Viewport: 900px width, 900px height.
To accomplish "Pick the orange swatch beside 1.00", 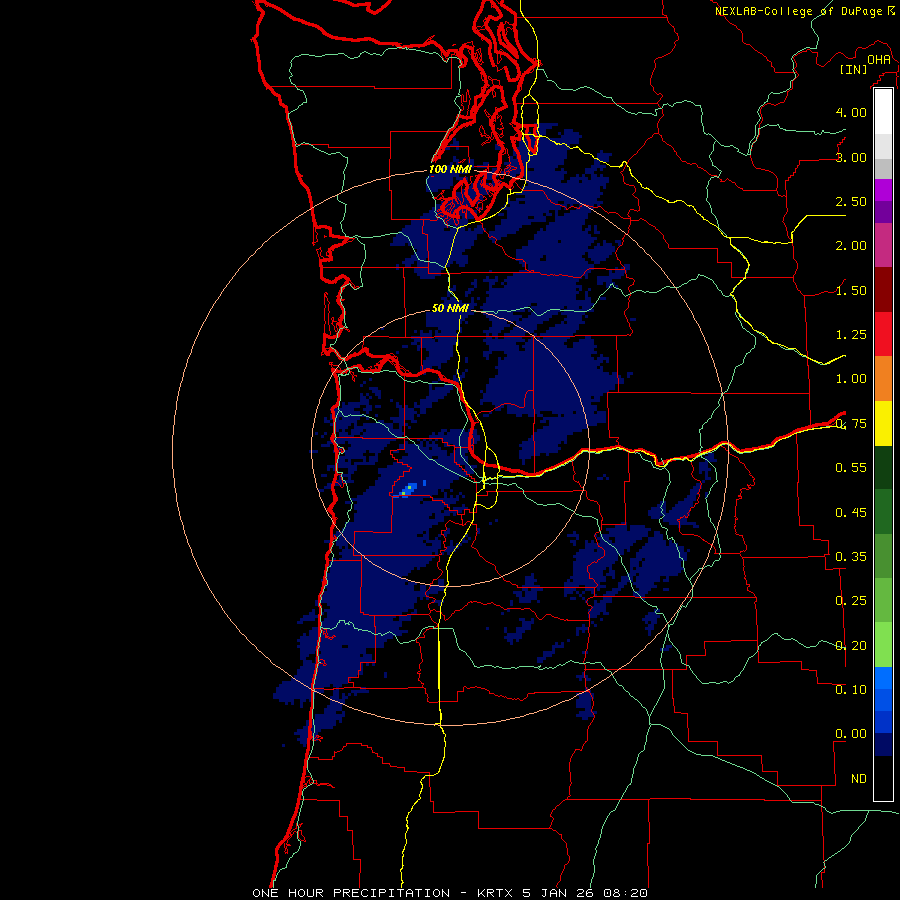I will point(883,379).
